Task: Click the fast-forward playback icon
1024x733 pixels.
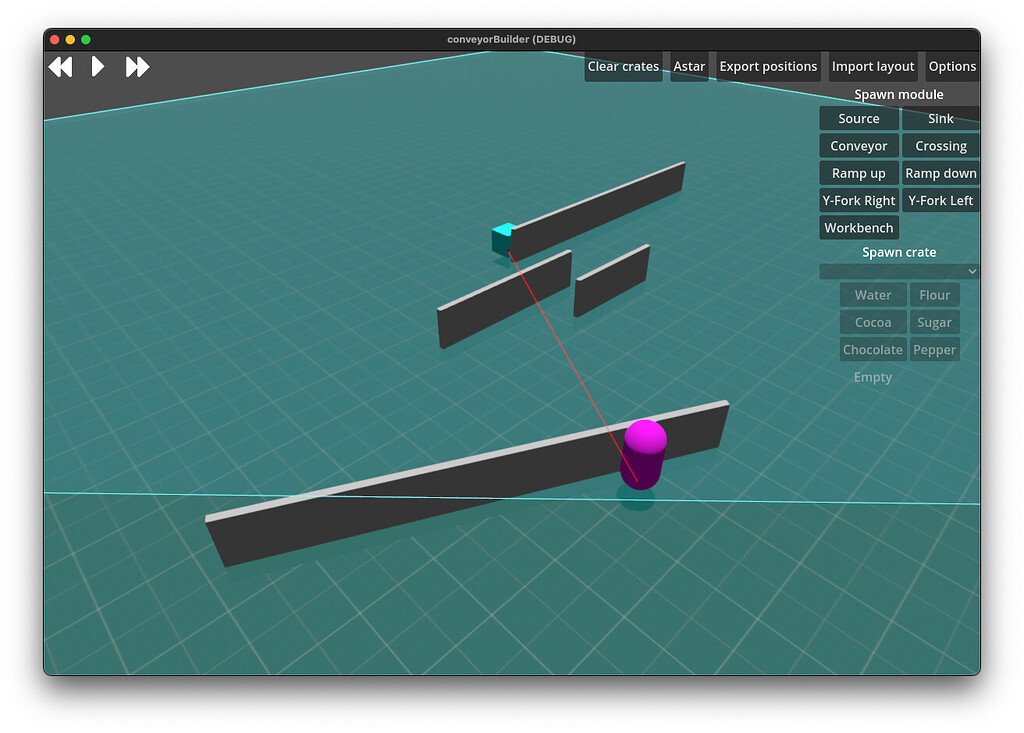Action: (137, 67)
